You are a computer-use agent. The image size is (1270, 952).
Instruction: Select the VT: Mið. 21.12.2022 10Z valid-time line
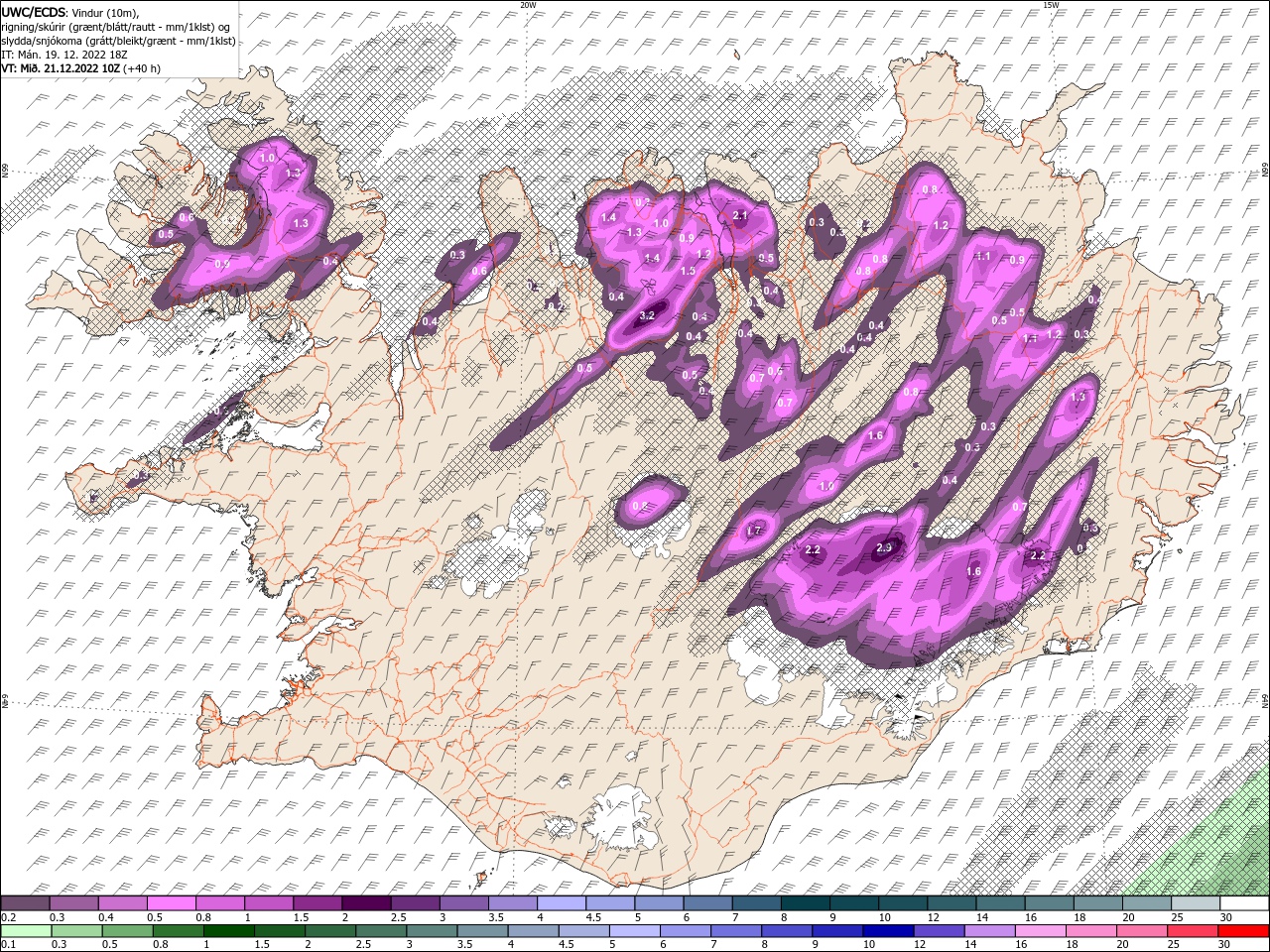(x=80, y=68)
